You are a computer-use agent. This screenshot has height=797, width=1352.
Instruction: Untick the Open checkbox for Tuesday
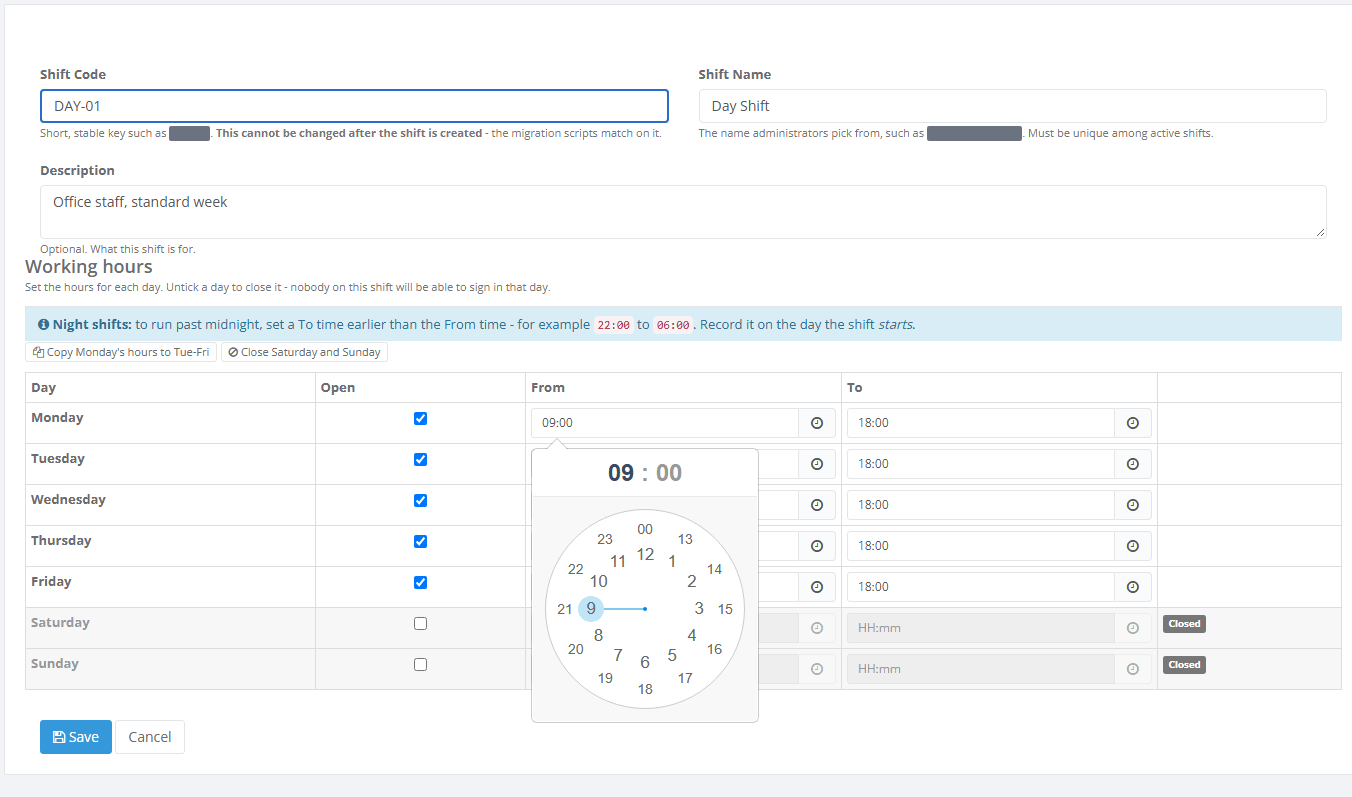pyautogui.click(x=420, y=459)
